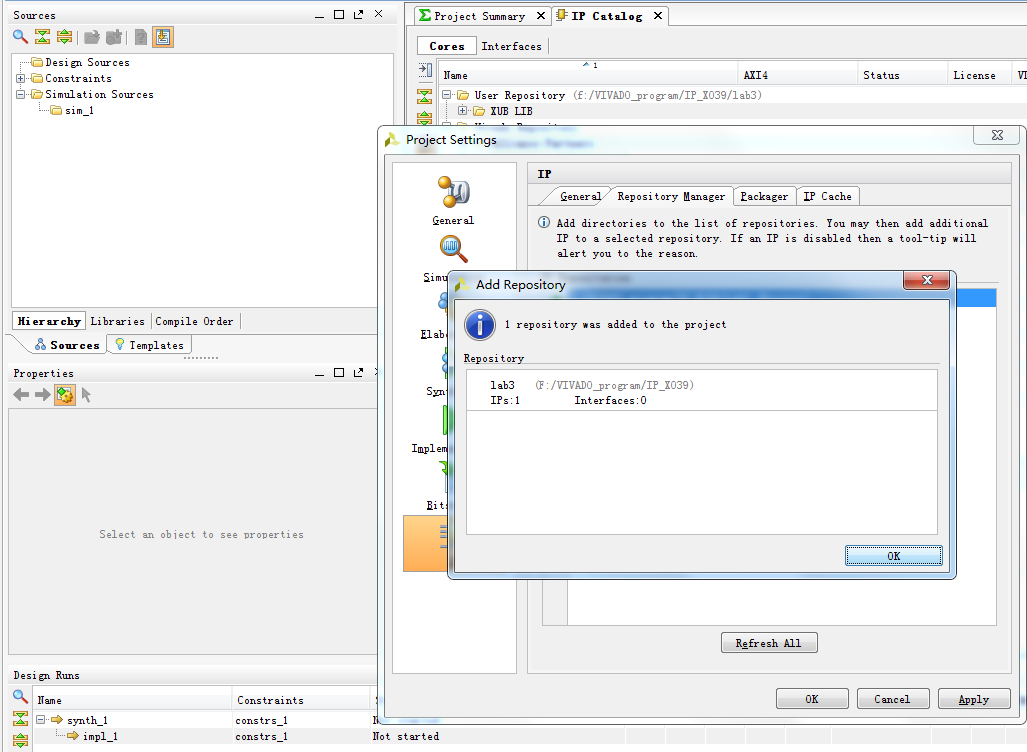Toggle the highlighted auto-scroll icon in Sources toolbar
The height and width of the screenshot is (752, 1027).
click(163, 37)
